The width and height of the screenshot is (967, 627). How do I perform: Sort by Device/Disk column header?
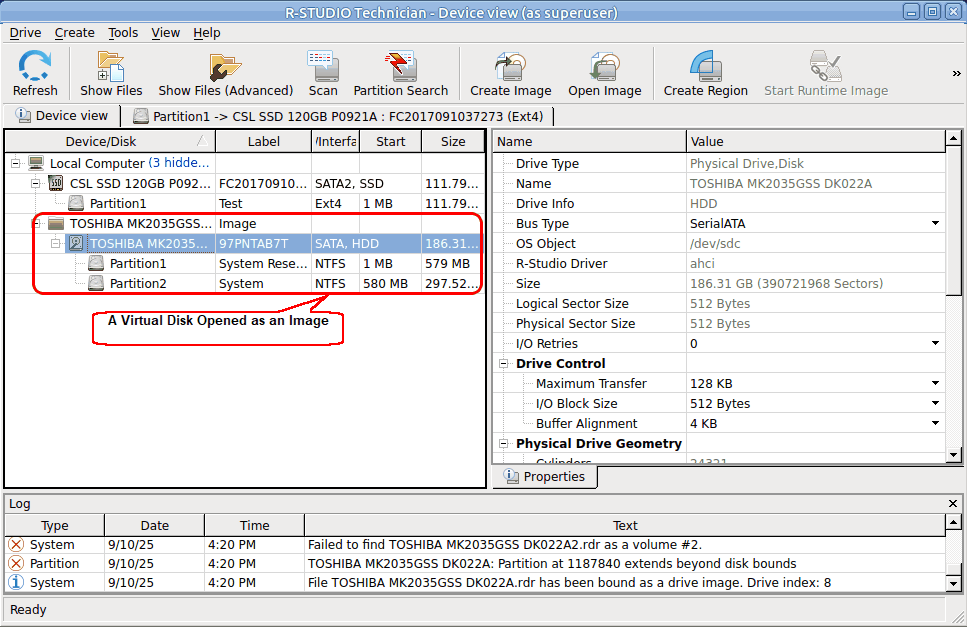110,142
